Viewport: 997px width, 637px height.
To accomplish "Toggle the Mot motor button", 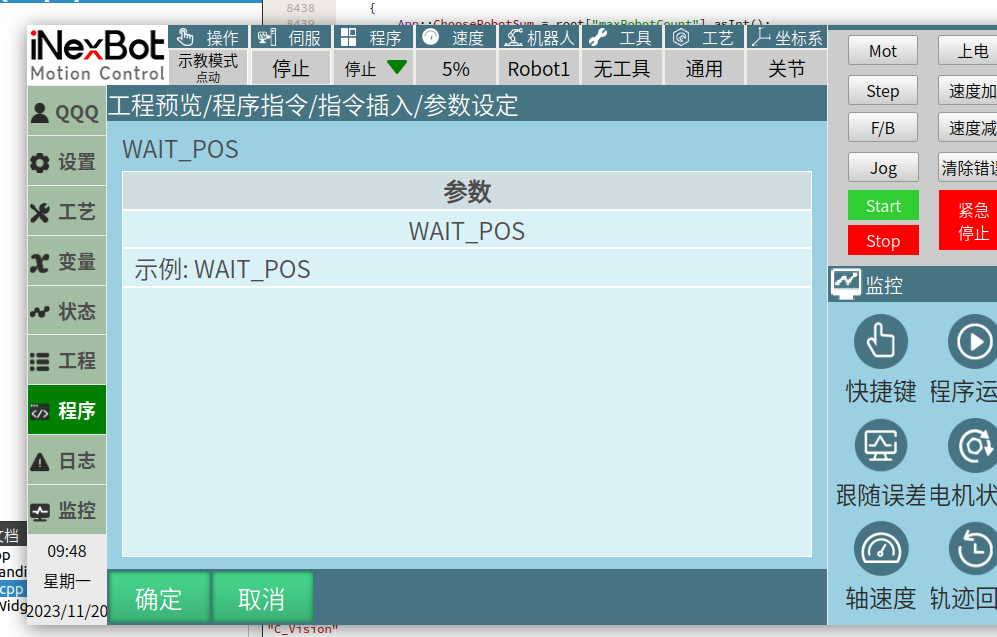I will coord(882,51).
